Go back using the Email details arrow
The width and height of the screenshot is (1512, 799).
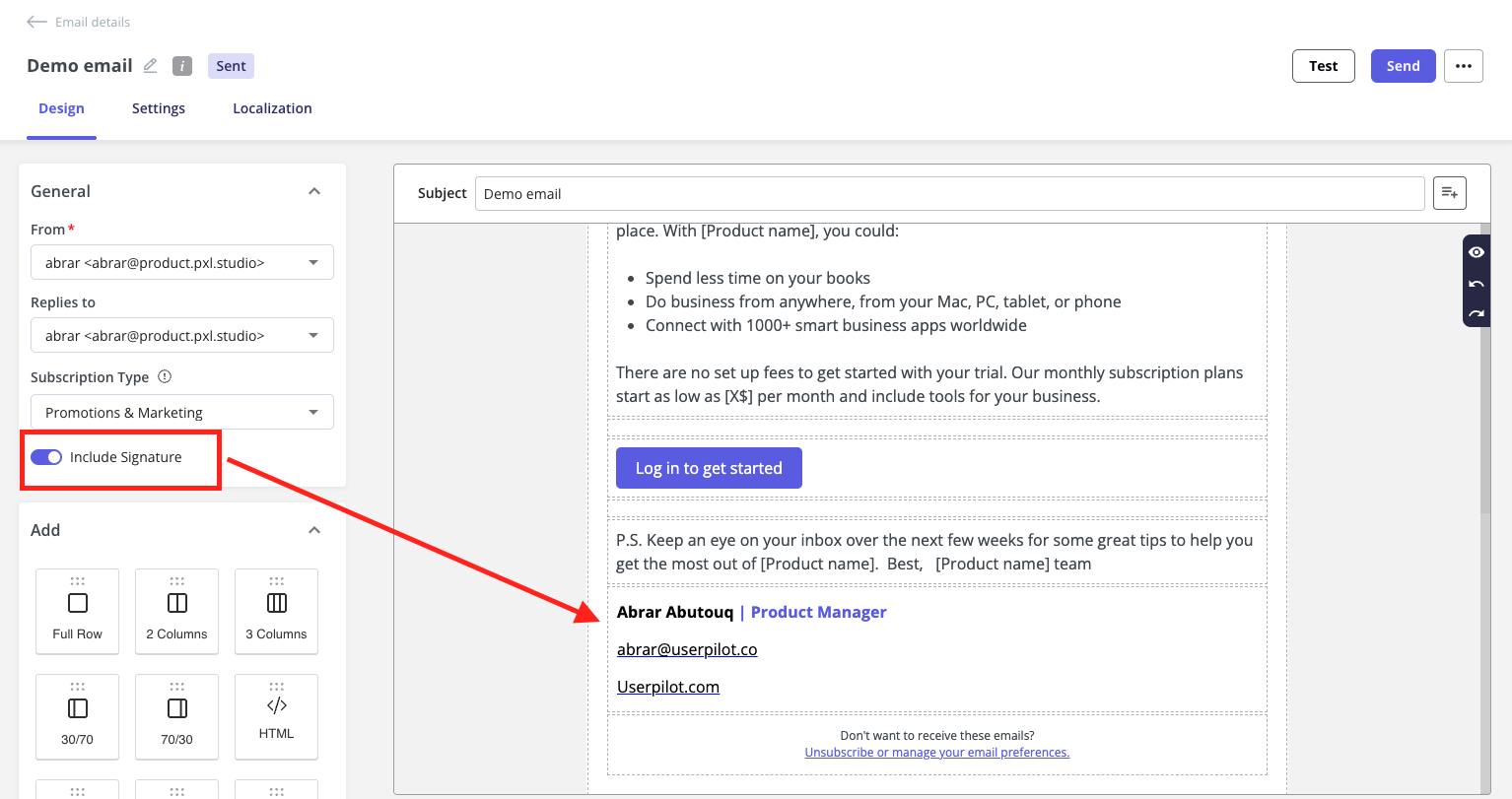click(36, 22)
